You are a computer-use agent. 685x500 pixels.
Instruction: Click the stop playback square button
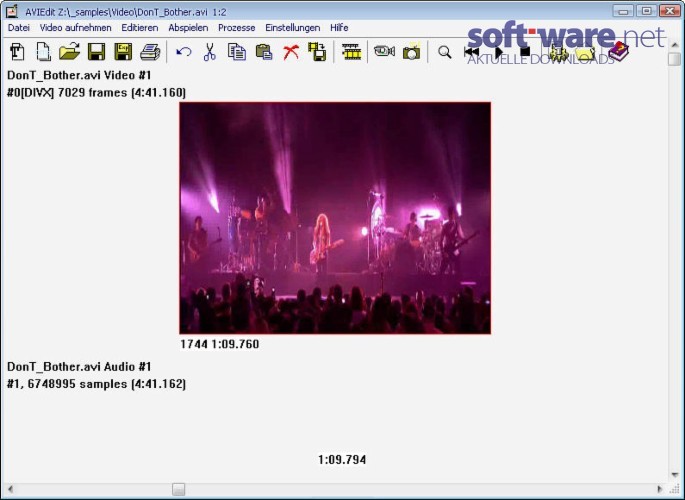(x=526, y=52)
